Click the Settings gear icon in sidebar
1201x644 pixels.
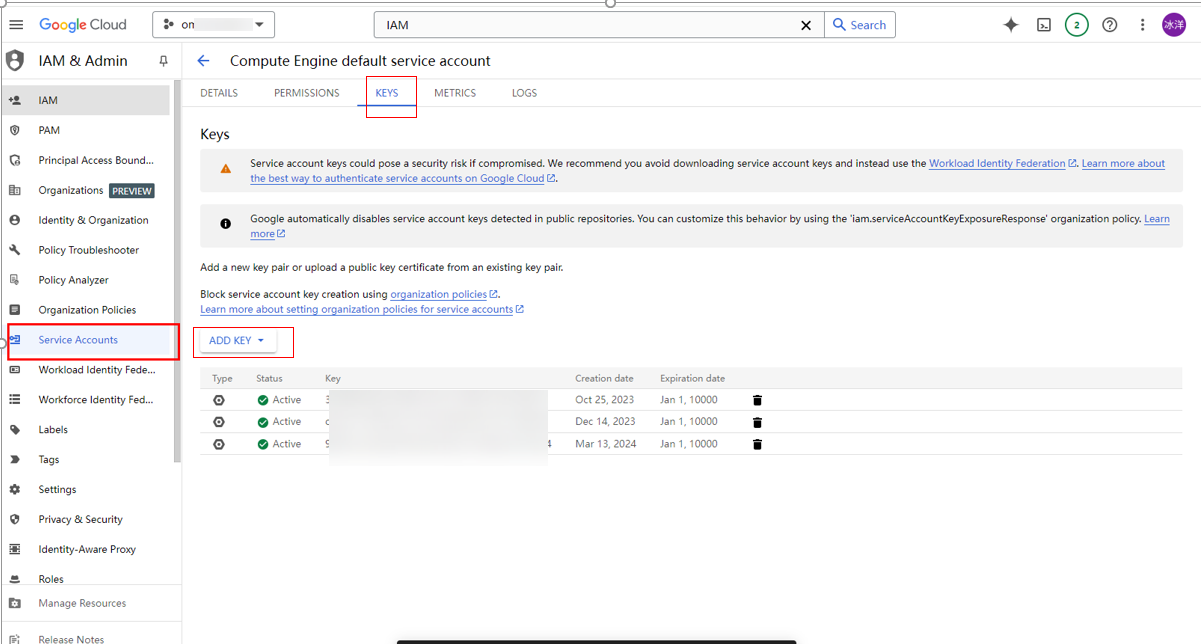[x=15, y=490]
